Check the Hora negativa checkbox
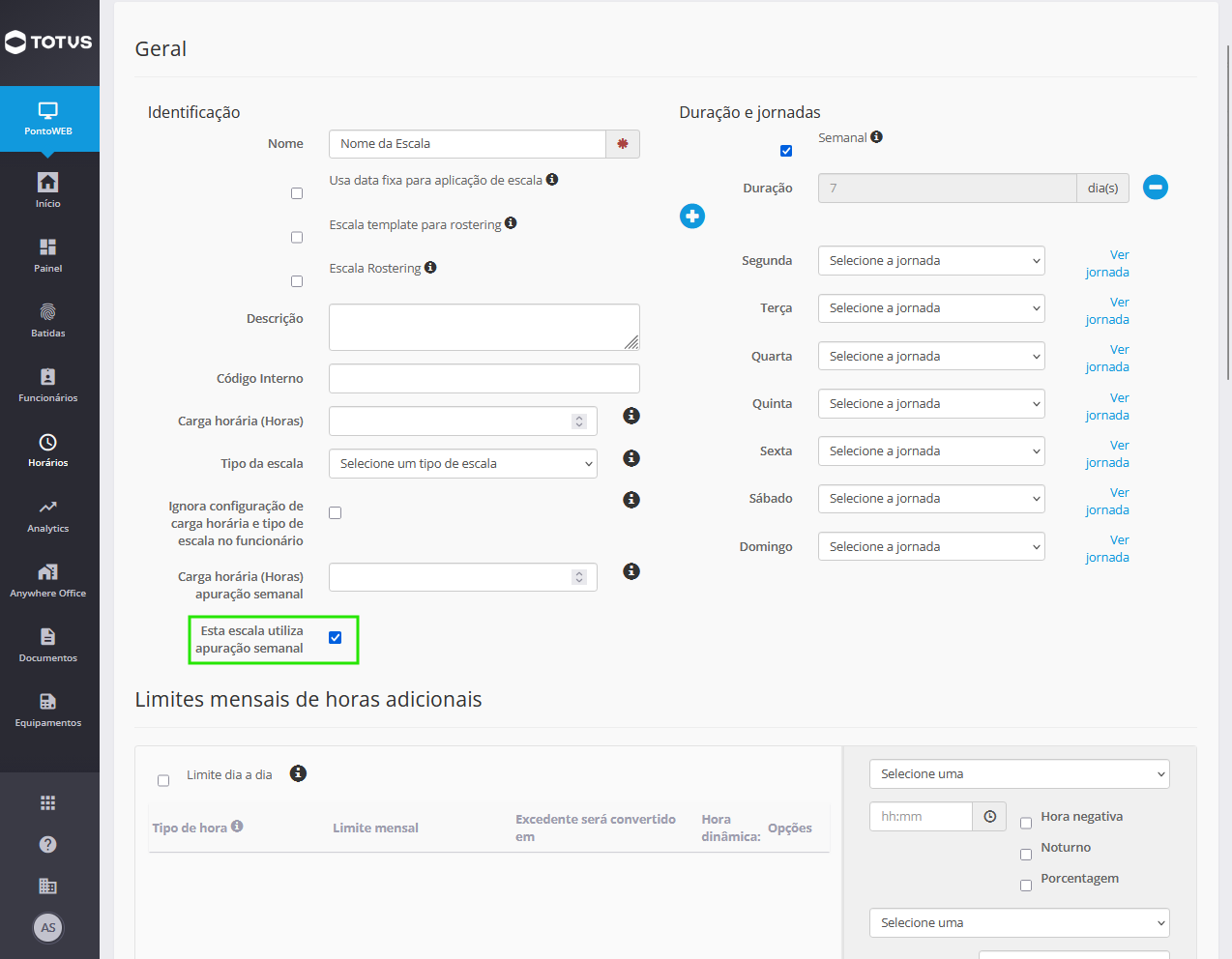1232x959 pixels. point(1026,824)
